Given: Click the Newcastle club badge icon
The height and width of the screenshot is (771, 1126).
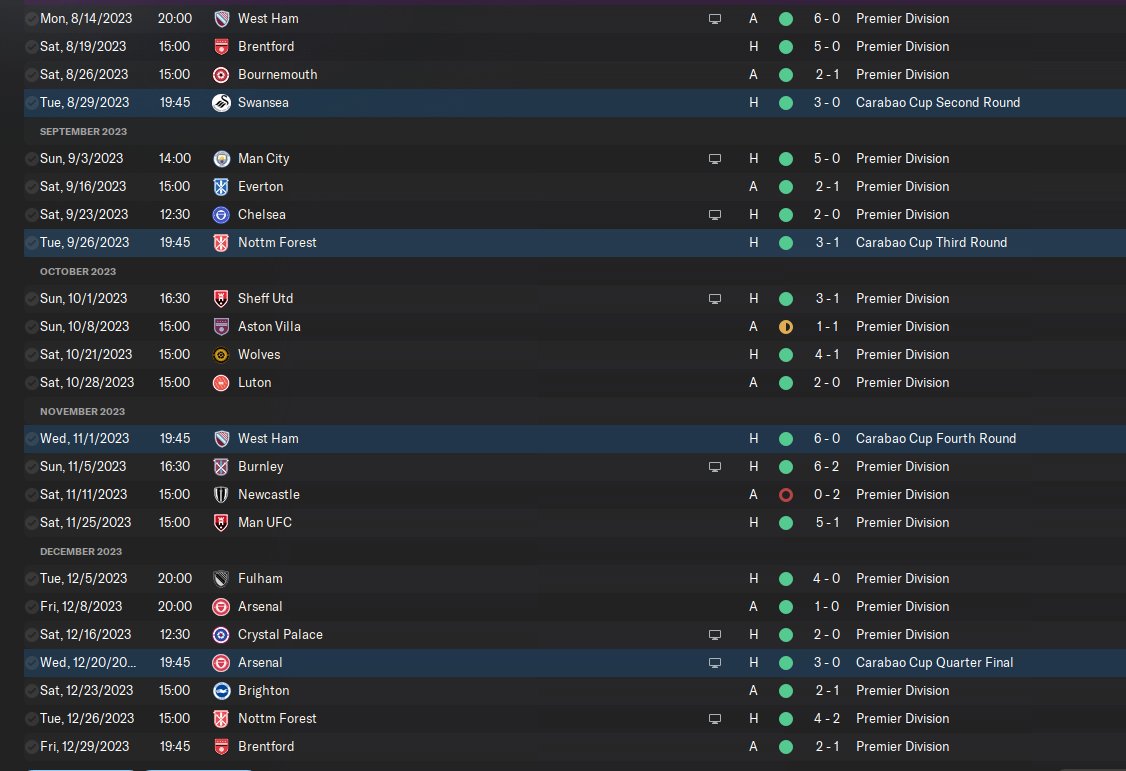Looking at the screenshot, I should tap(221, 495).
